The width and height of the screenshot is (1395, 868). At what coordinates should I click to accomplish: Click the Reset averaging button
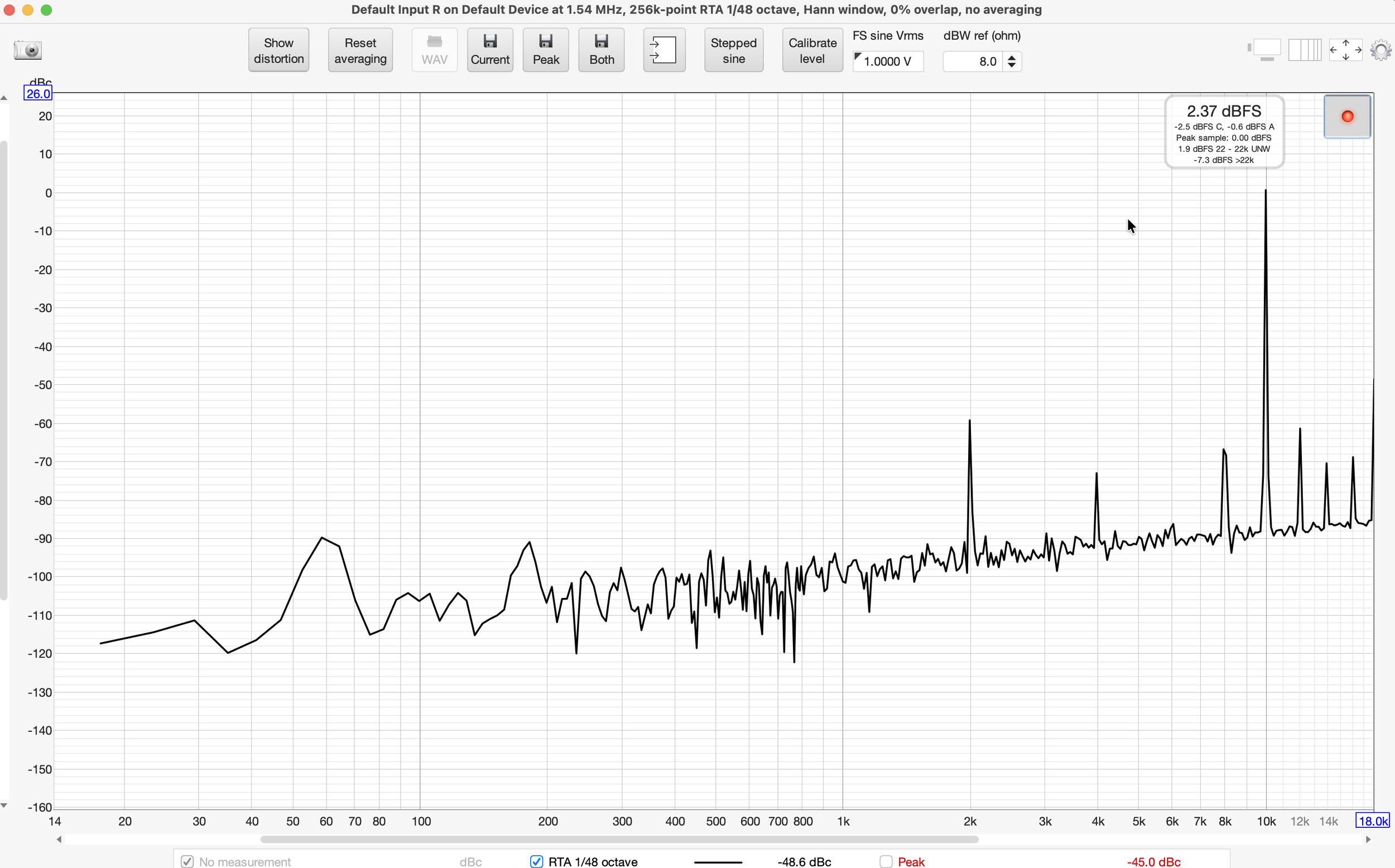(360, 50)
